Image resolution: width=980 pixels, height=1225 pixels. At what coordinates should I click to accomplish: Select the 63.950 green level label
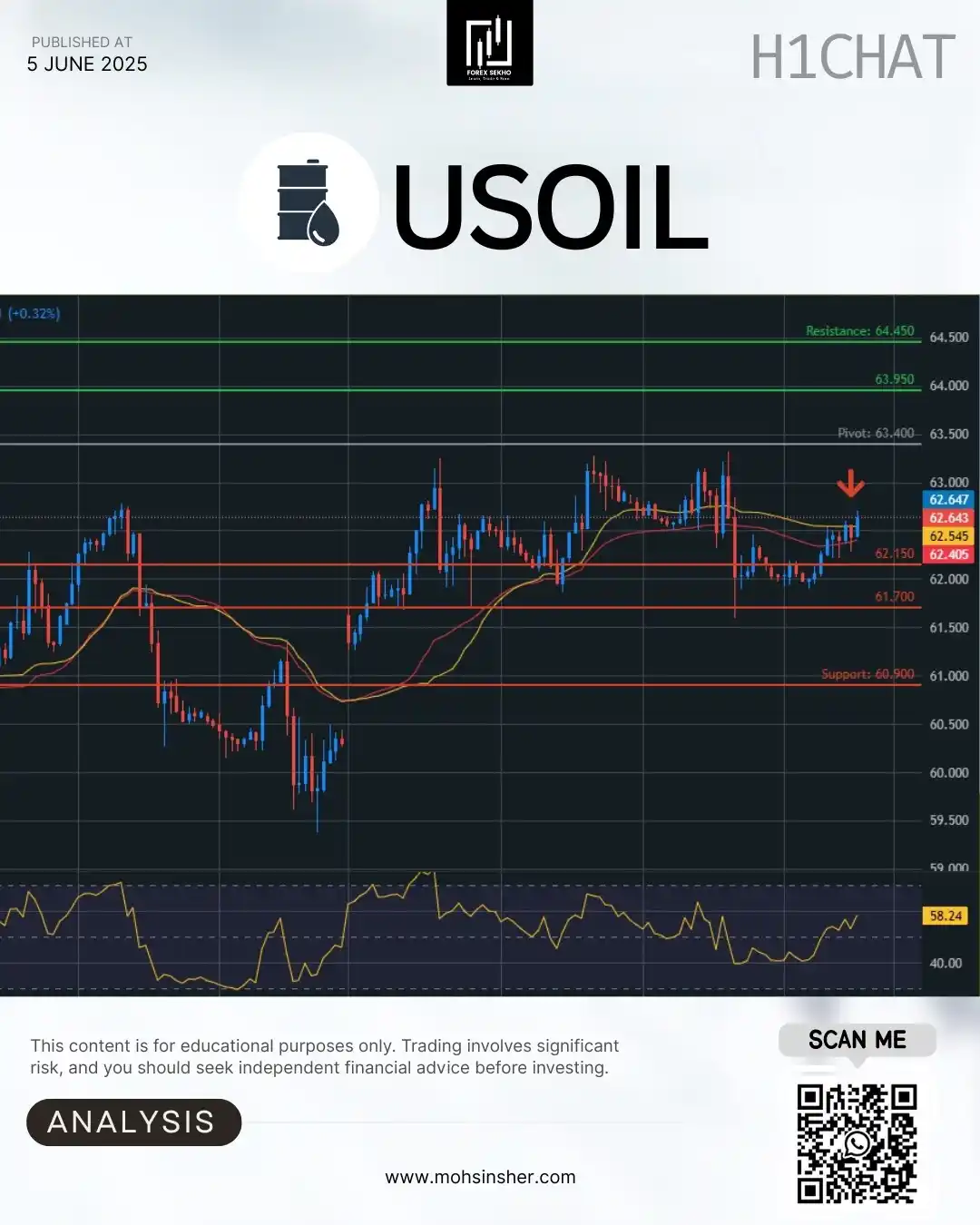(x=895, y=378)
